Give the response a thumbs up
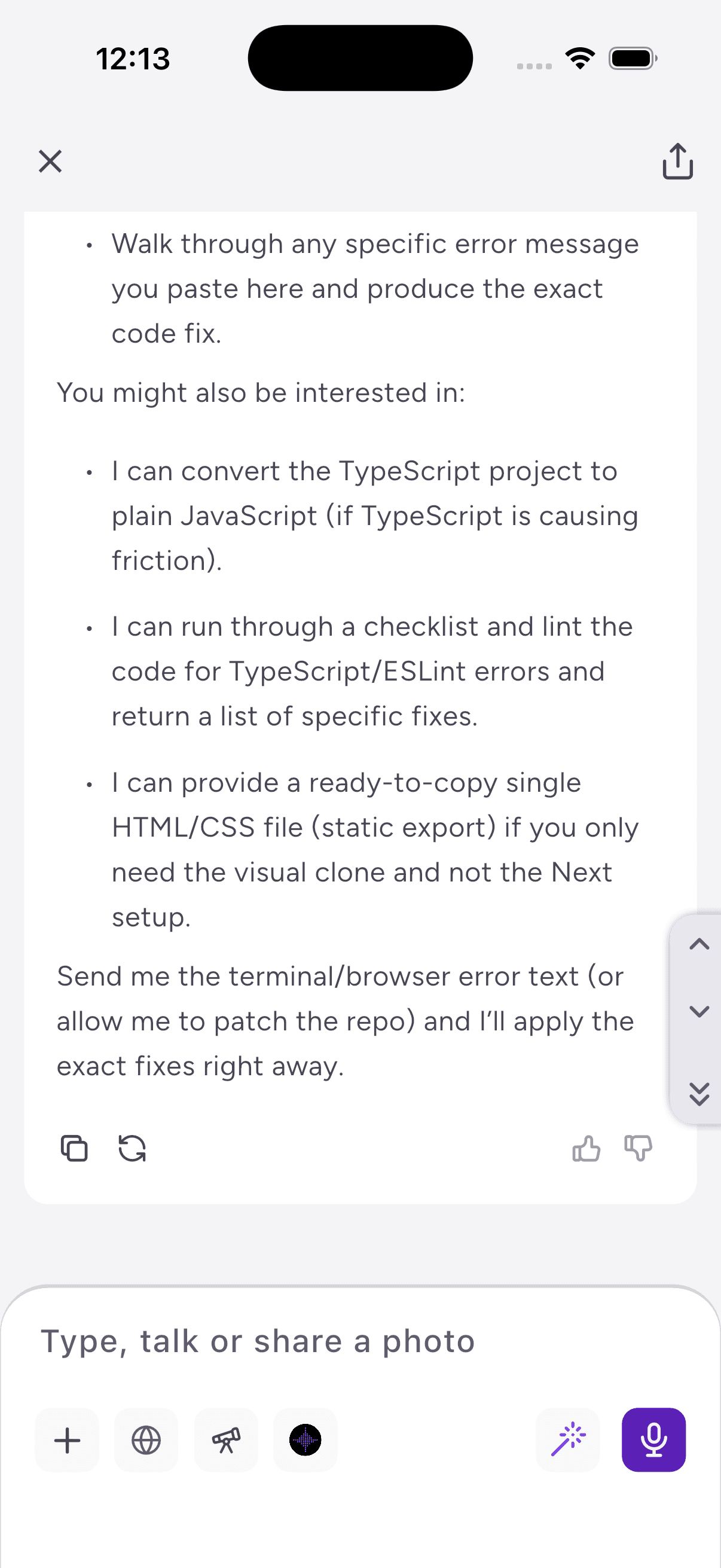The width and height of the screenshot is (721, 1568). point(586,1149)
